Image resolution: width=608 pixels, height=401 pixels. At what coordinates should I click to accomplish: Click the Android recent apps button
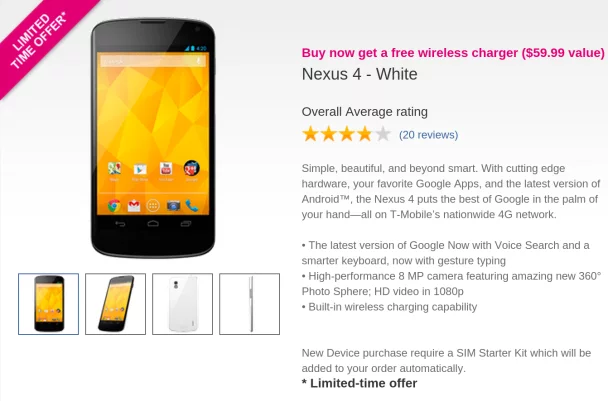[x=186, y=224]
